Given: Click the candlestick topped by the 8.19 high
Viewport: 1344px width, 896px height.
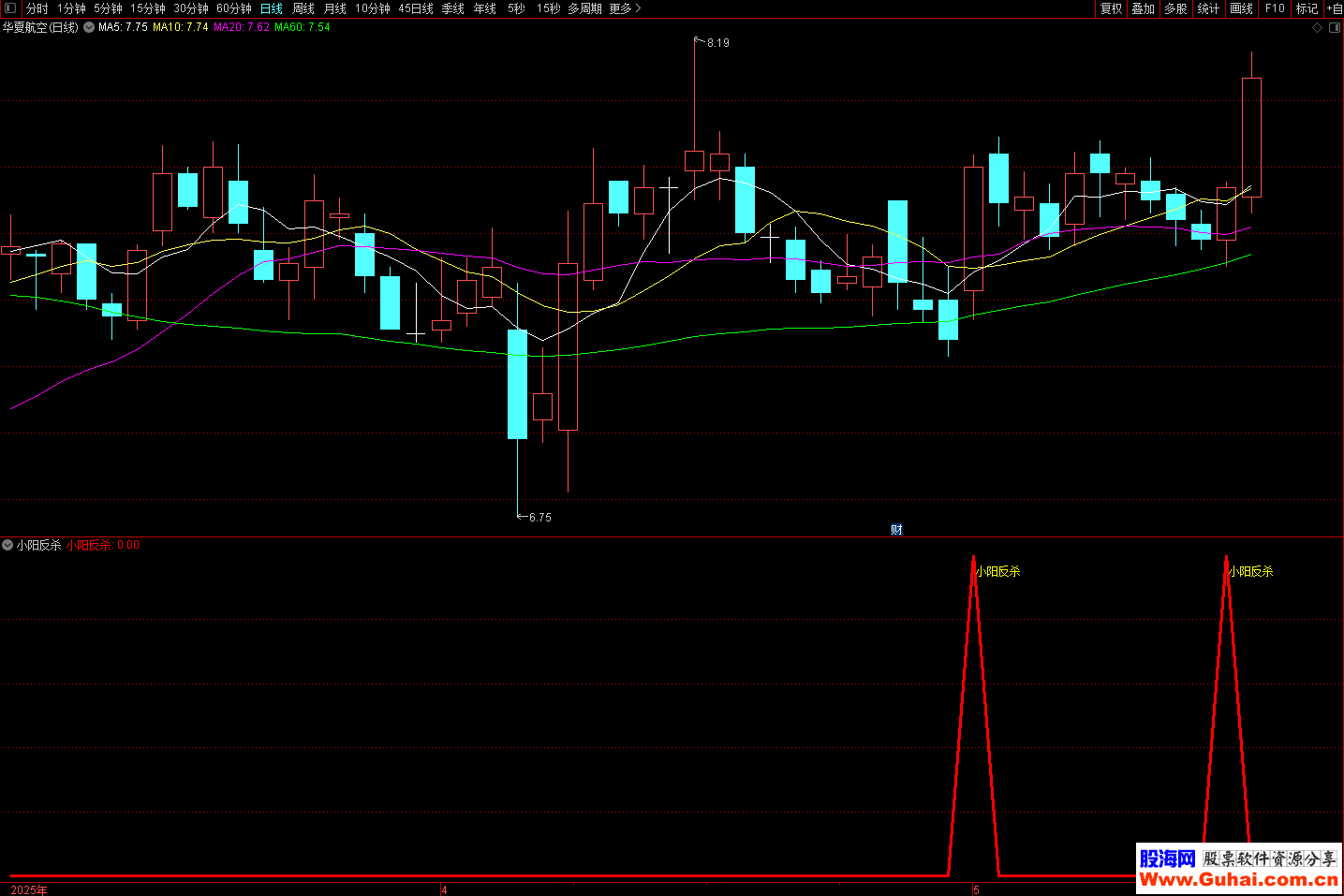Looking at the screenshot, I should tap(694, 160).
